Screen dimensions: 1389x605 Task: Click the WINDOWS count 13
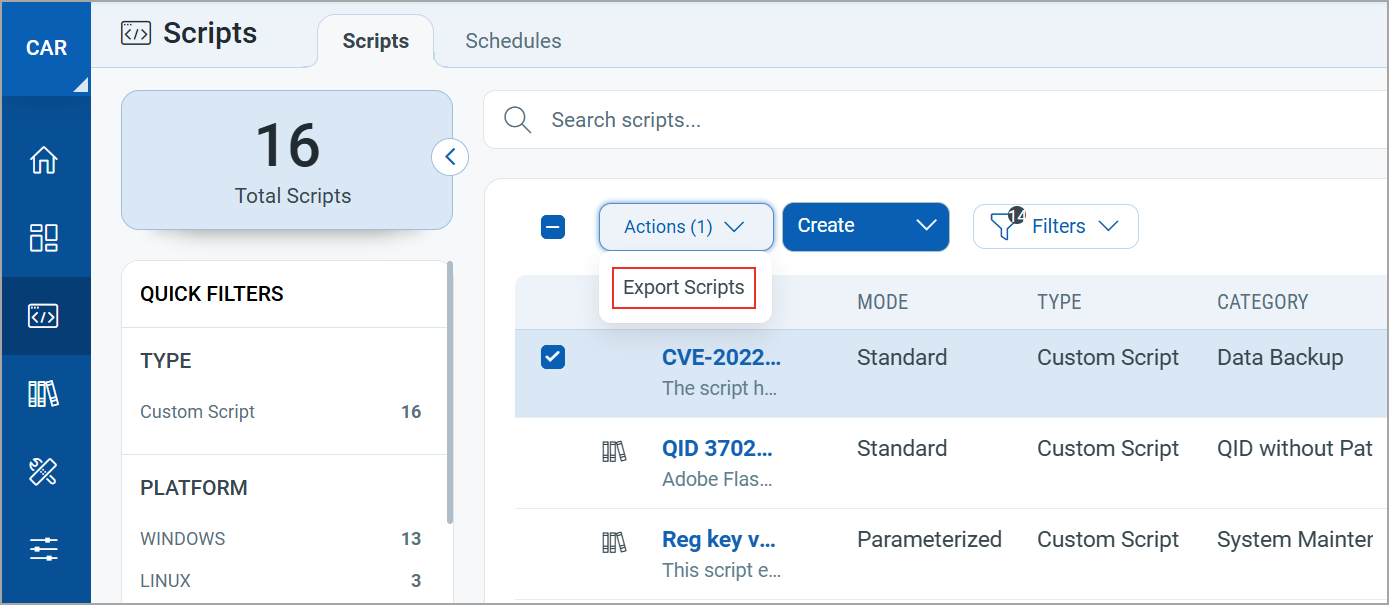pos(411,539)
